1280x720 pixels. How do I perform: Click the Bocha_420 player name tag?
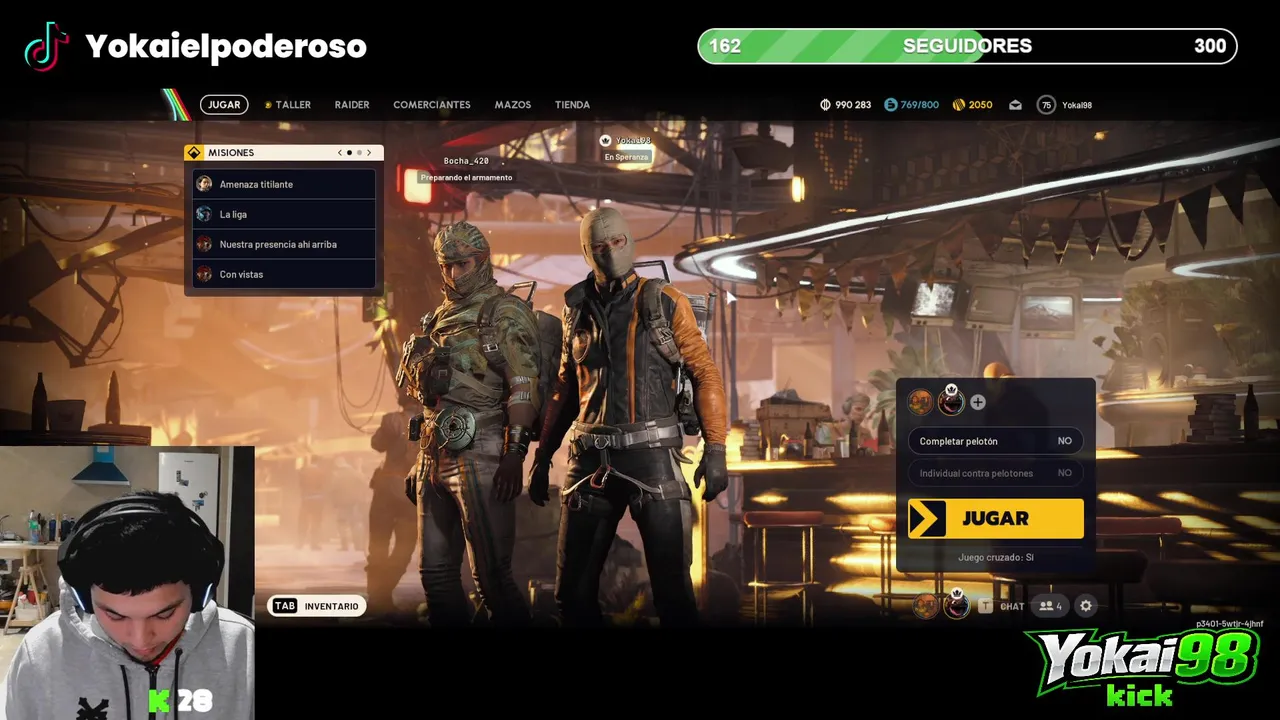point(466,161)
